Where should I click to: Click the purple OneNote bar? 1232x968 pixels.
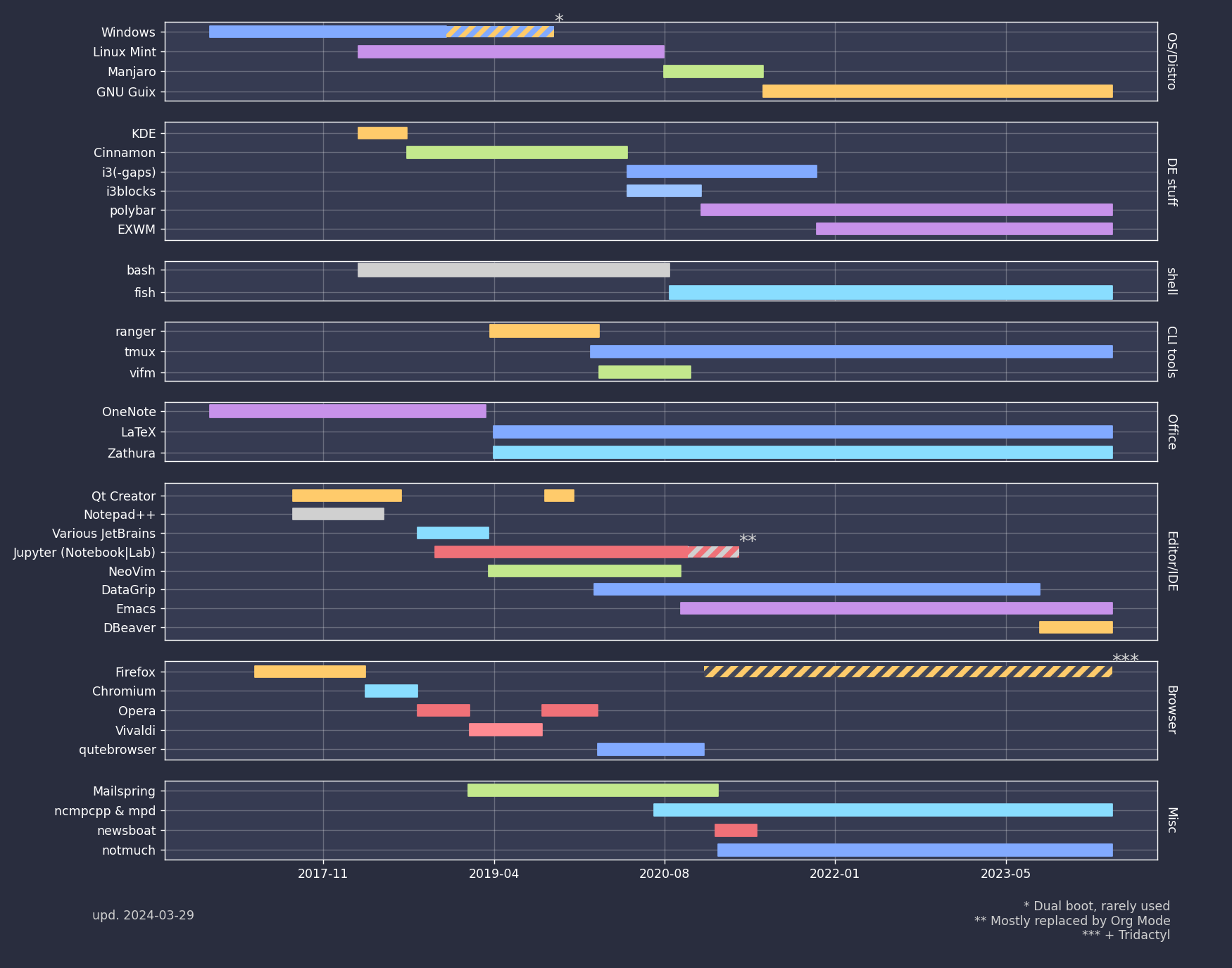(347, 411)
